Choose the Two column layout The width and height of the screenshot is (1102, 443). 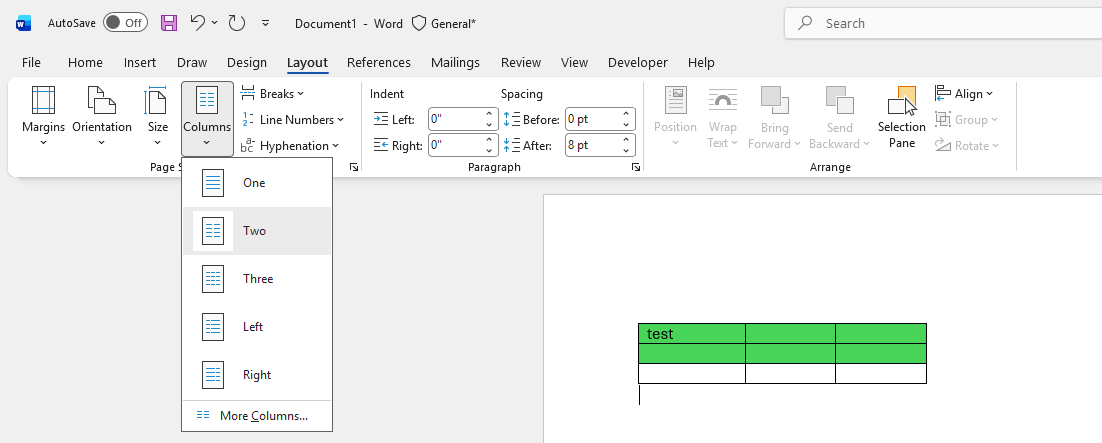pos(257,231)
